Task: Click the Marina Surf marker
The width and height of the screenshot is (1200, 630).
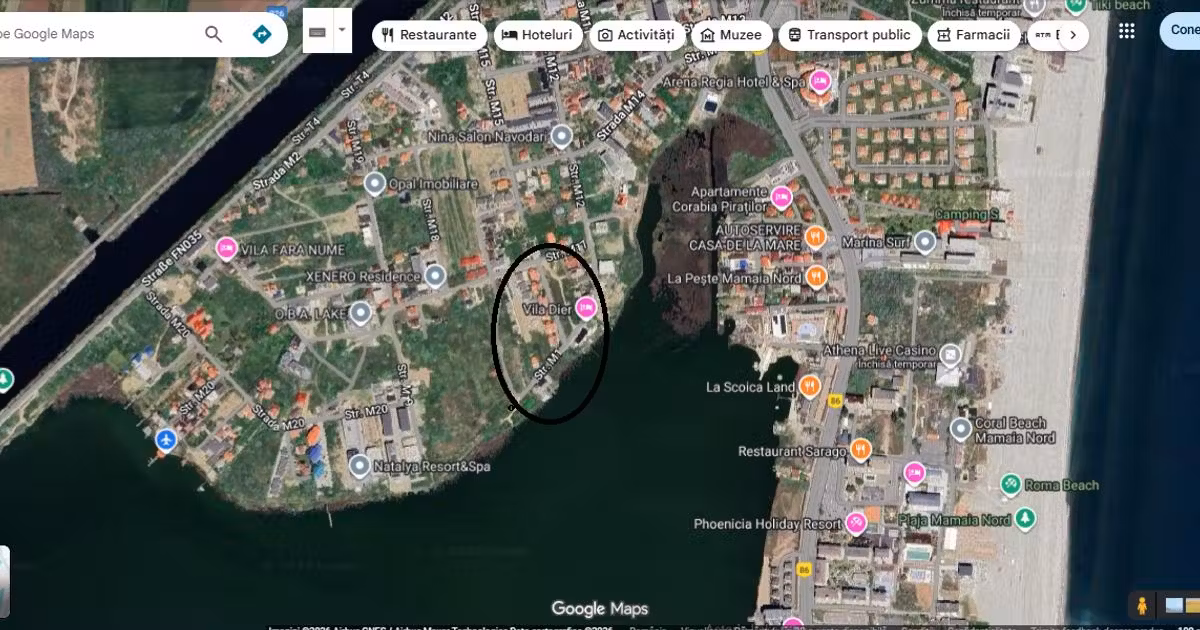Action: click(926, 241)
